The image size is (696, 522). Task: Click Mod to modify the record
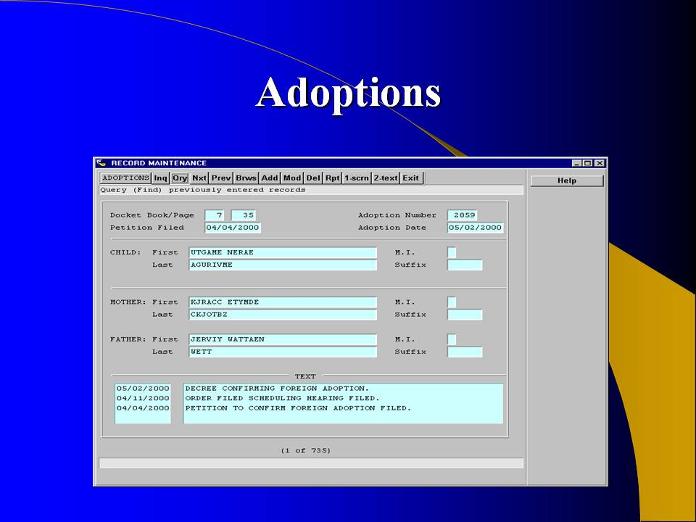[x=292, y=178]
